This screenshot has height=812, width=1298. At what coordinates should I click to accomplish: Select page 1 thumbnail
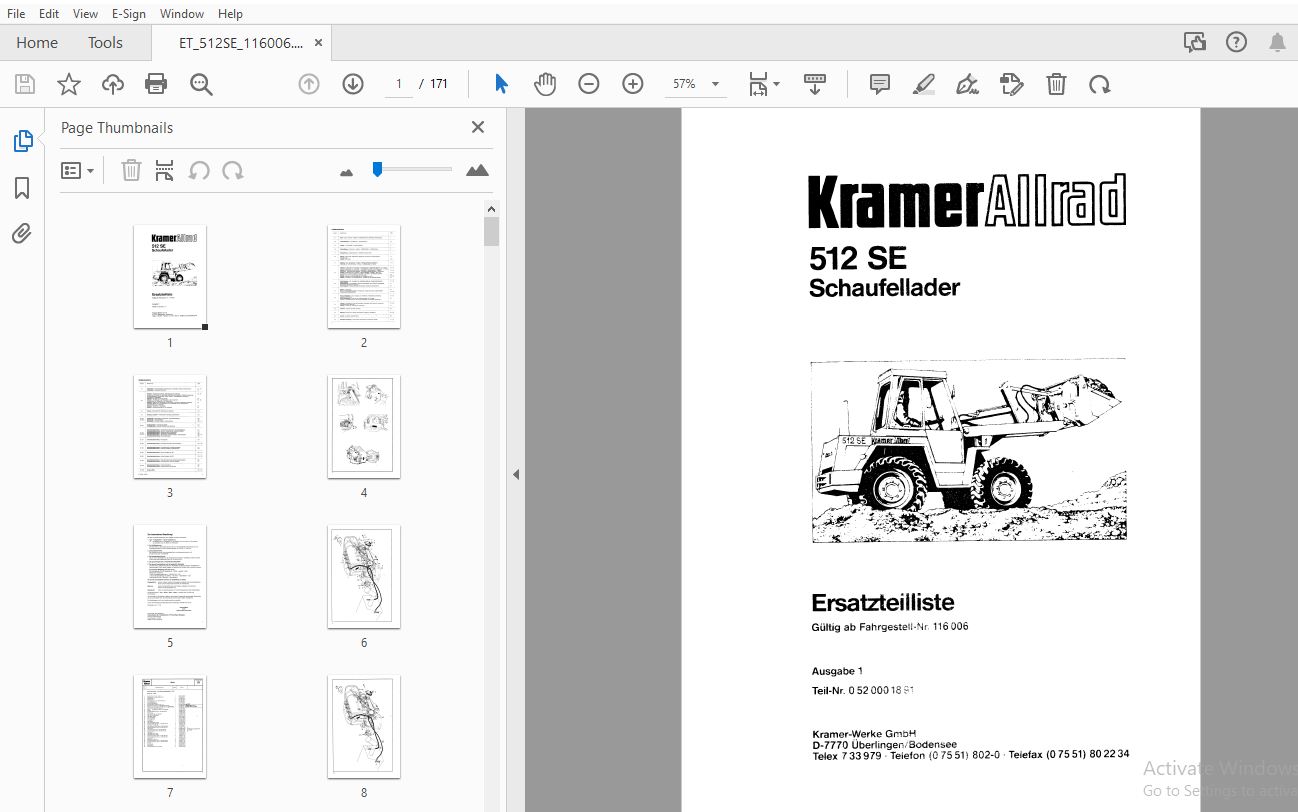(170, 277)
